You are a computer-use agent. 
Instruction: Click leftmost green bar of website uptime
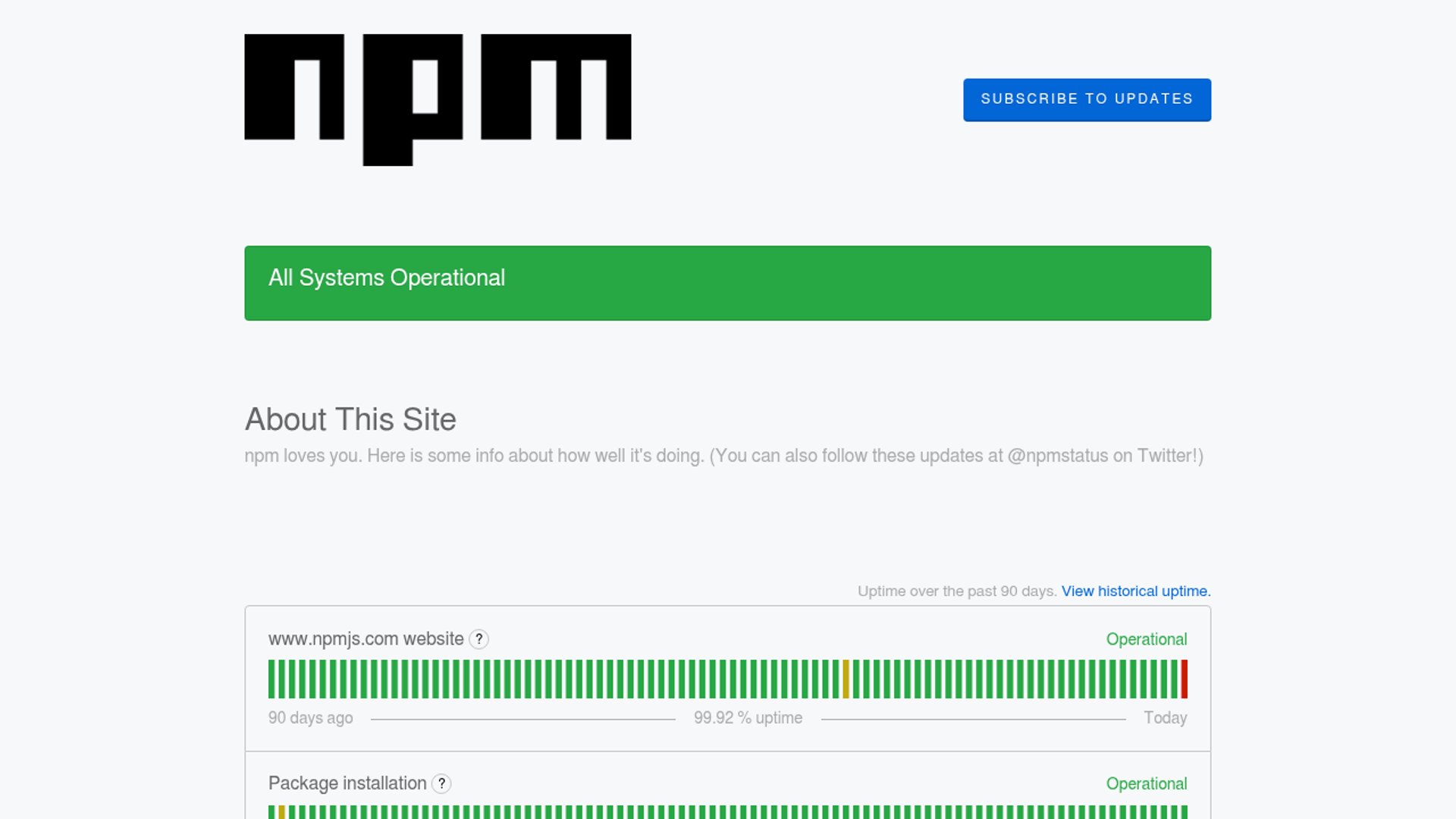tap(271, 679)
